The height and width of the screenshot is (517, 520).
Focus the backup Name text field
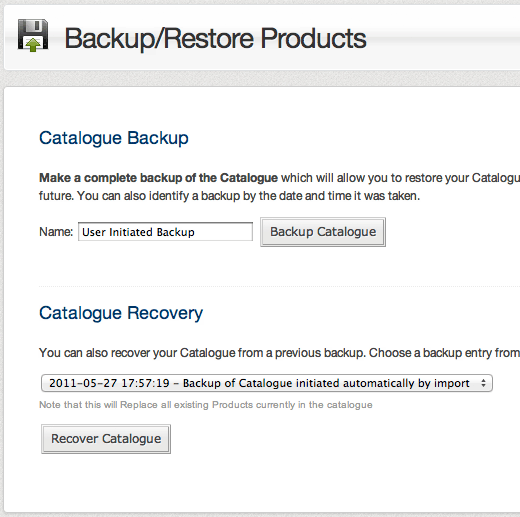(165, 232)
